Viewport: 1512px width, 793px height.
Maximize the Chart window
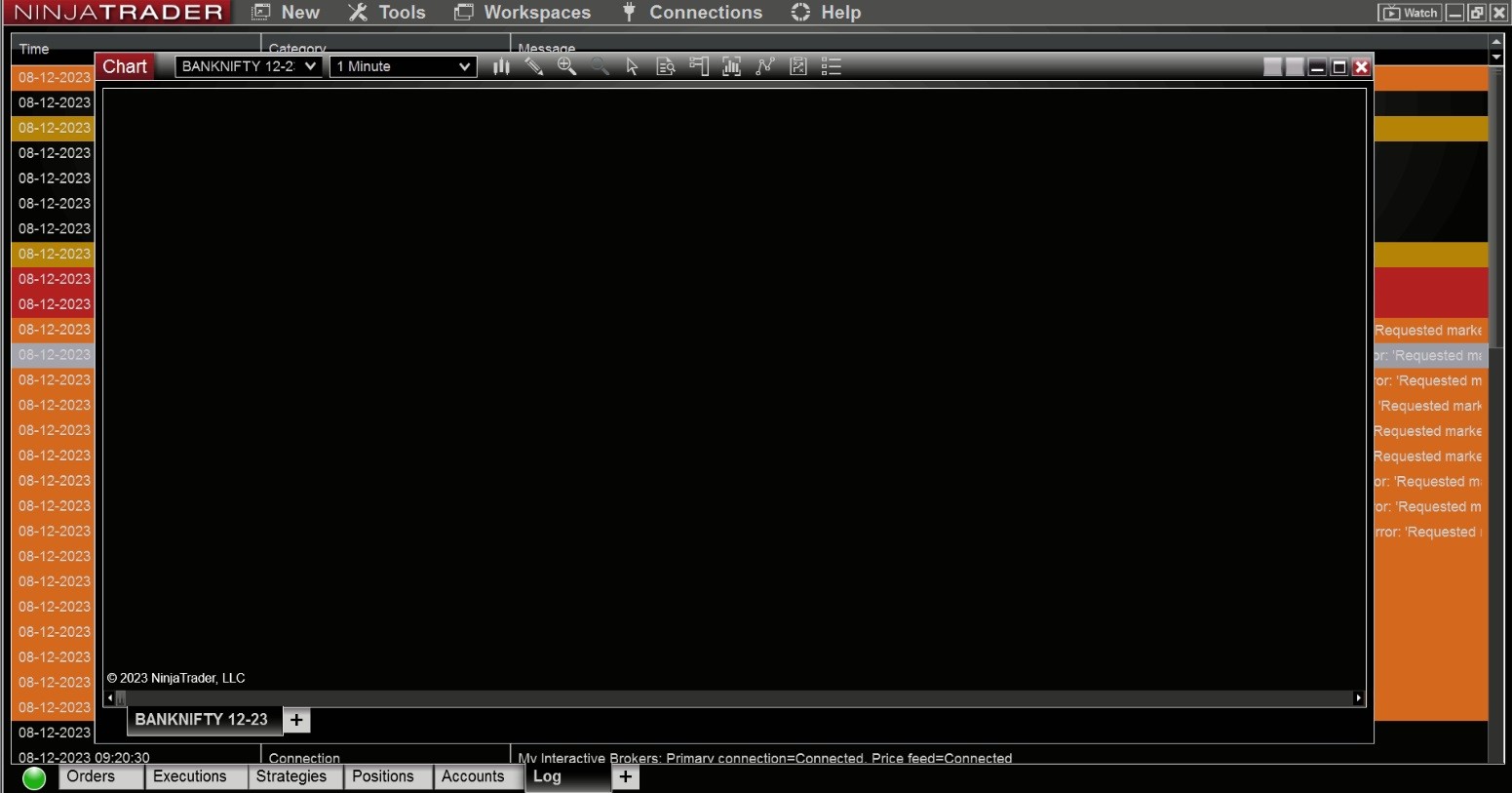[x=1339, y=67]
